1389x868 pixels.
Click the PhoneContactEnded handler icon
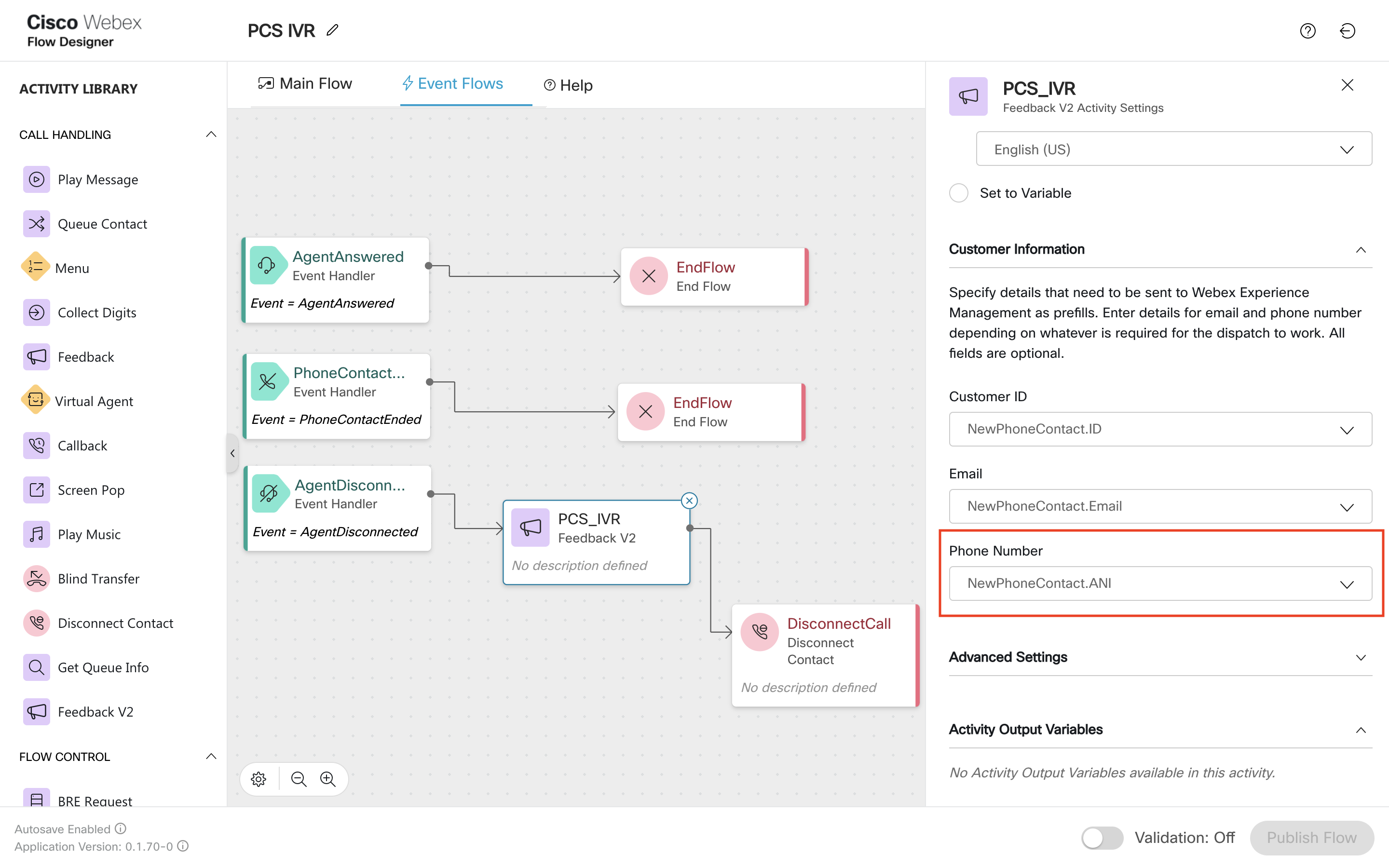pos(269,382)
